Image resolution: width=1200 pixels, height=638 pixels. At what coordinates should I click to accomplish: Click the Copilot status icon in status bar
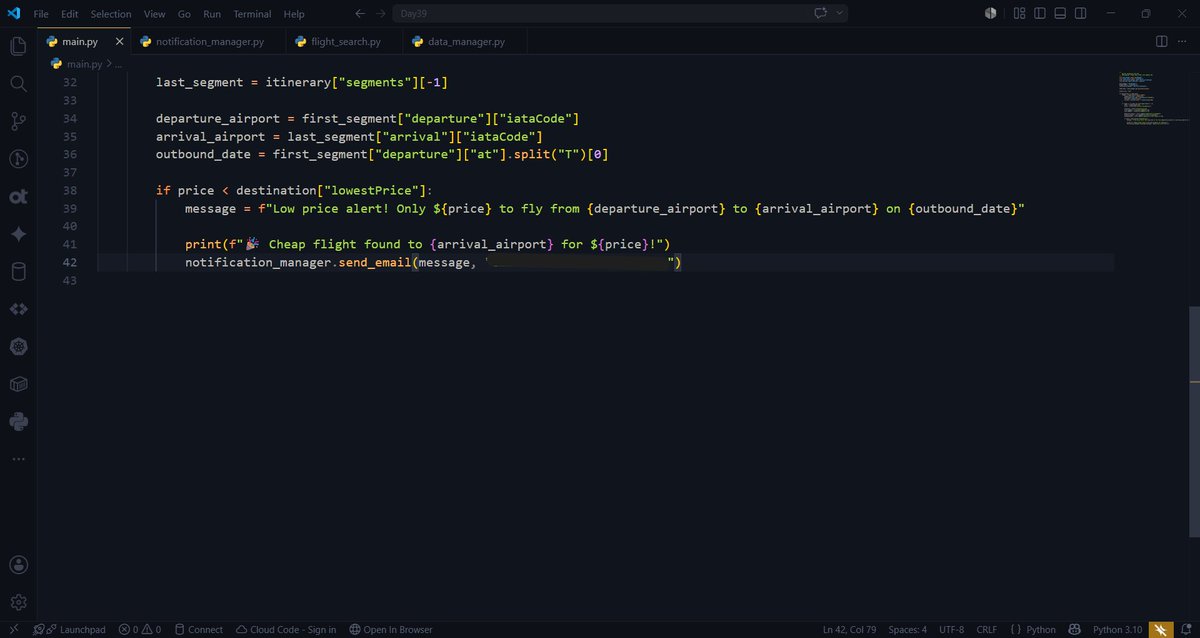point(1073,629)
